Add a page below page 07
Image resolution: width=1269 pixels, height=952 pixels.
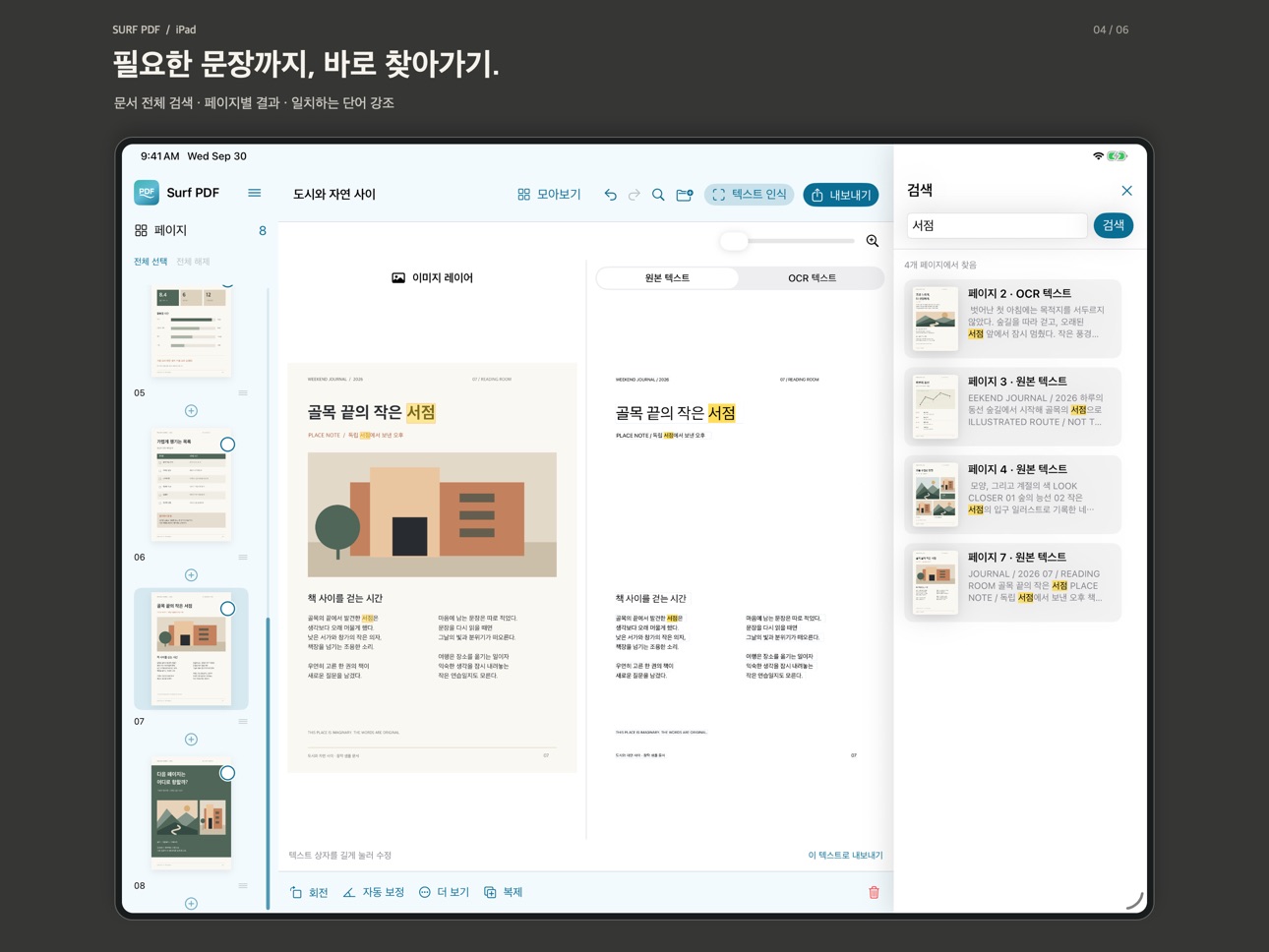click(191, 740)
